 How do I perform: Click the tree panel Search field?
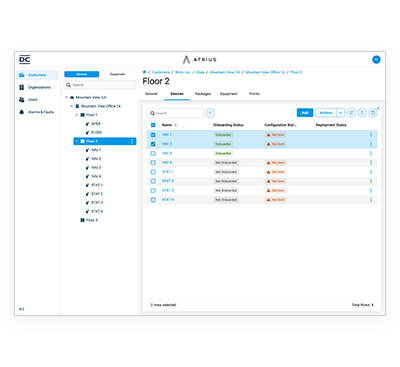click(x=100, y=85)
